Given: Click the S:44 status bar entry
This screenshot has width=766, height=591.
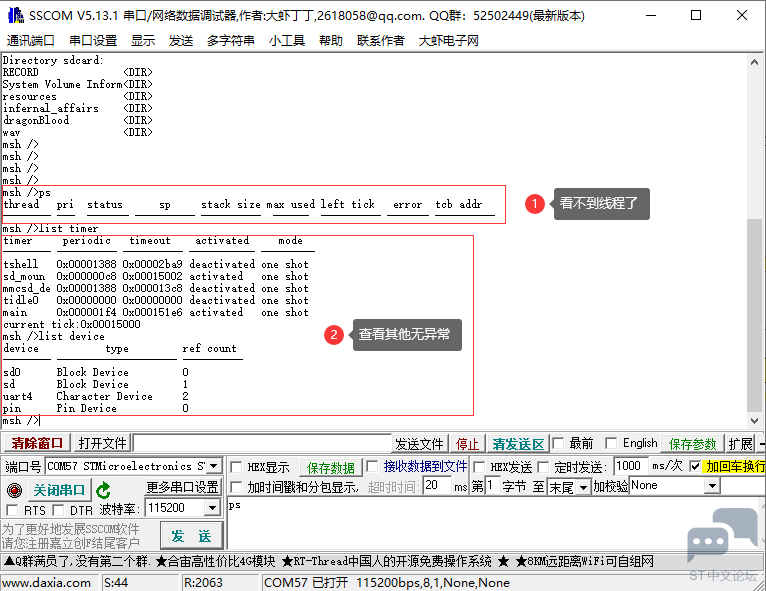Looking at the screenshot, I should click(x=116, y=583).
